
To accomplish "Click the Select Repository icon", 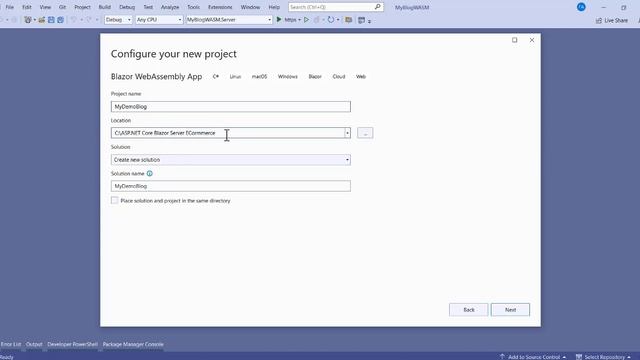I will pyautogui.click(x=579, y=357).
